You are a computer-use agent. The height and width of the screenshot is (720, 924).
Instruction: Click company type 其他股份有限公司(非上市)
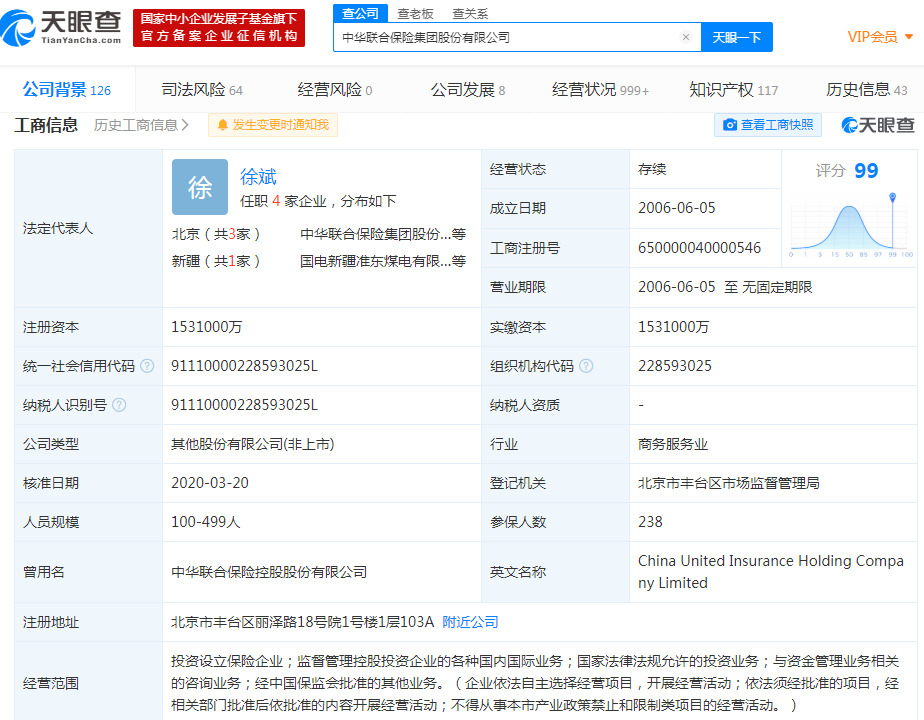(x=252, y=444)
